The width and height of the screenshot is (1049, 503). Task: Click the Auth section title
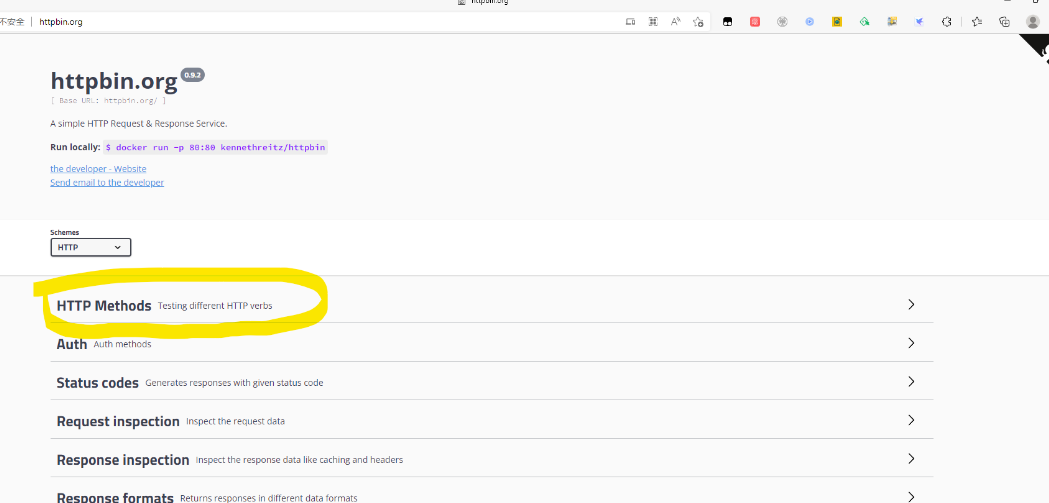pyautogui.click(x=72, y=344)
